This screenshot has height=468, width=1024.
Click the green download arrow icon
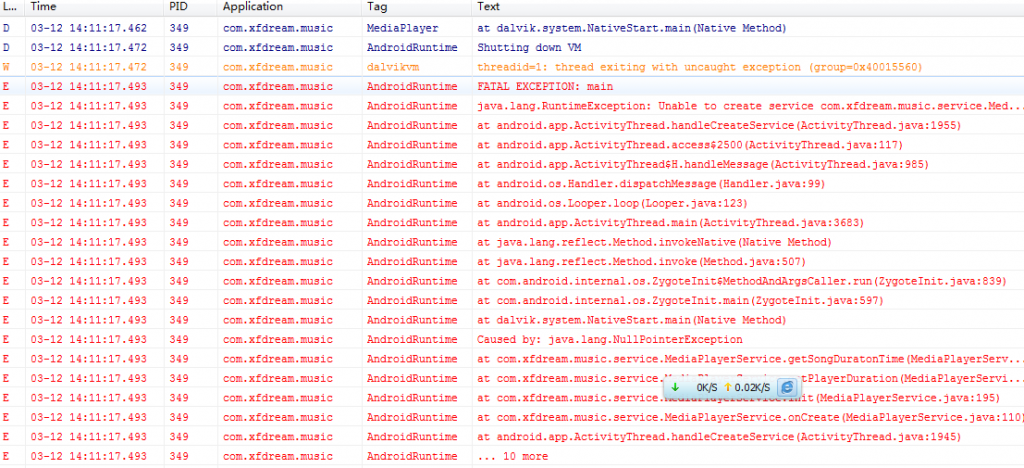pos(675,387)
